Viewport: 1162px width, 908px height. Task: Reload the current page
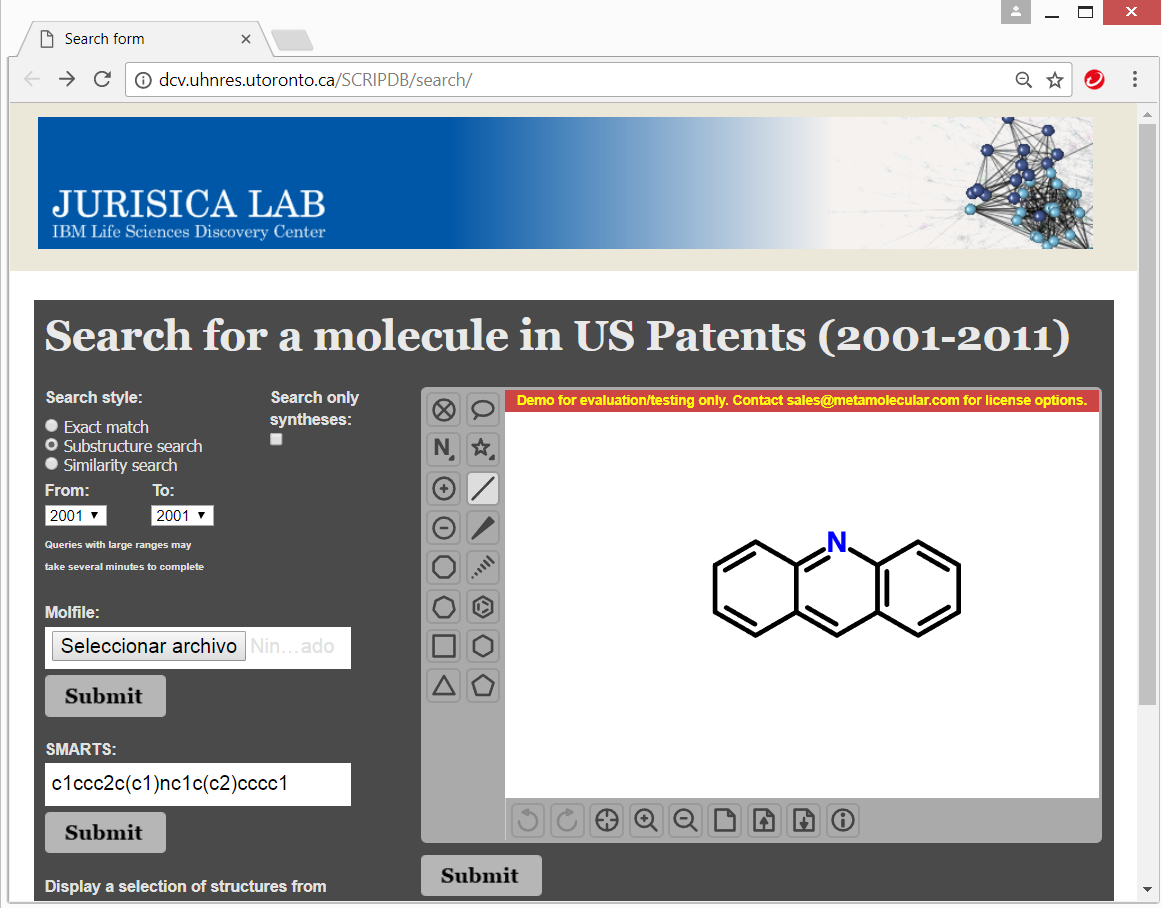click(x=102, y=79)
